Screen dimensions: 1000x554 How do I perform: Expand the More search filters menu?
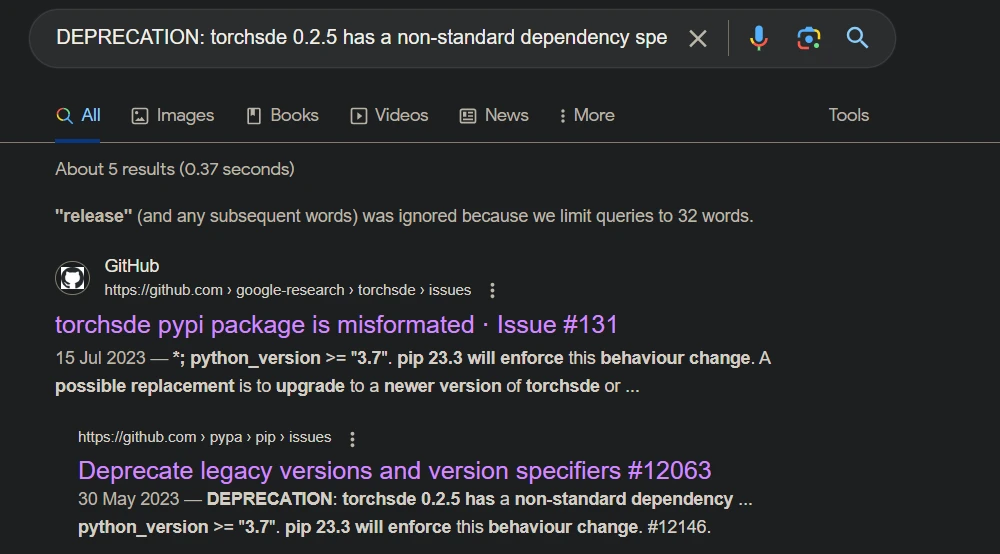coord(587,115)
